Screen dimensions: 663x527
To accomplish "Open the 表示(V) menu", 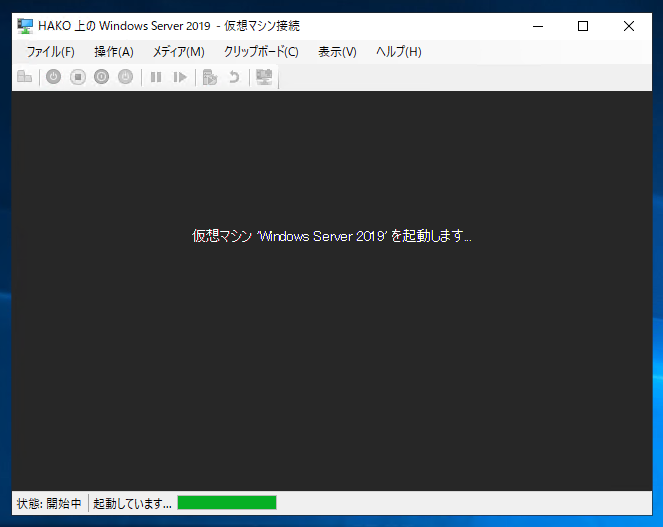I will (337, 52).
